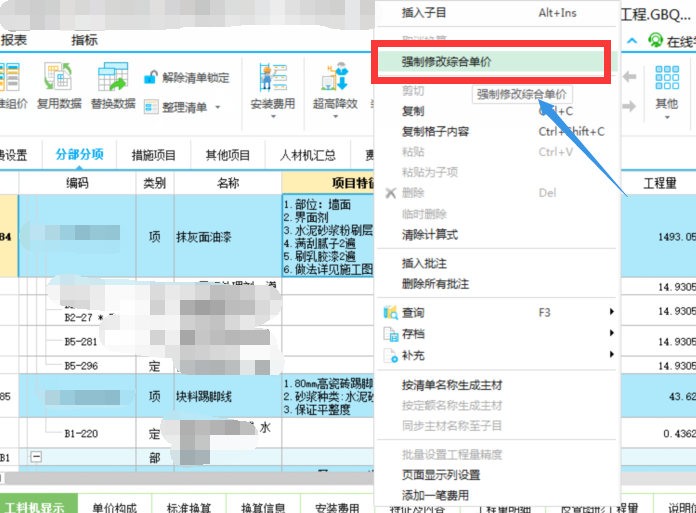Click the right arrow navigation icon

(629, 106)
